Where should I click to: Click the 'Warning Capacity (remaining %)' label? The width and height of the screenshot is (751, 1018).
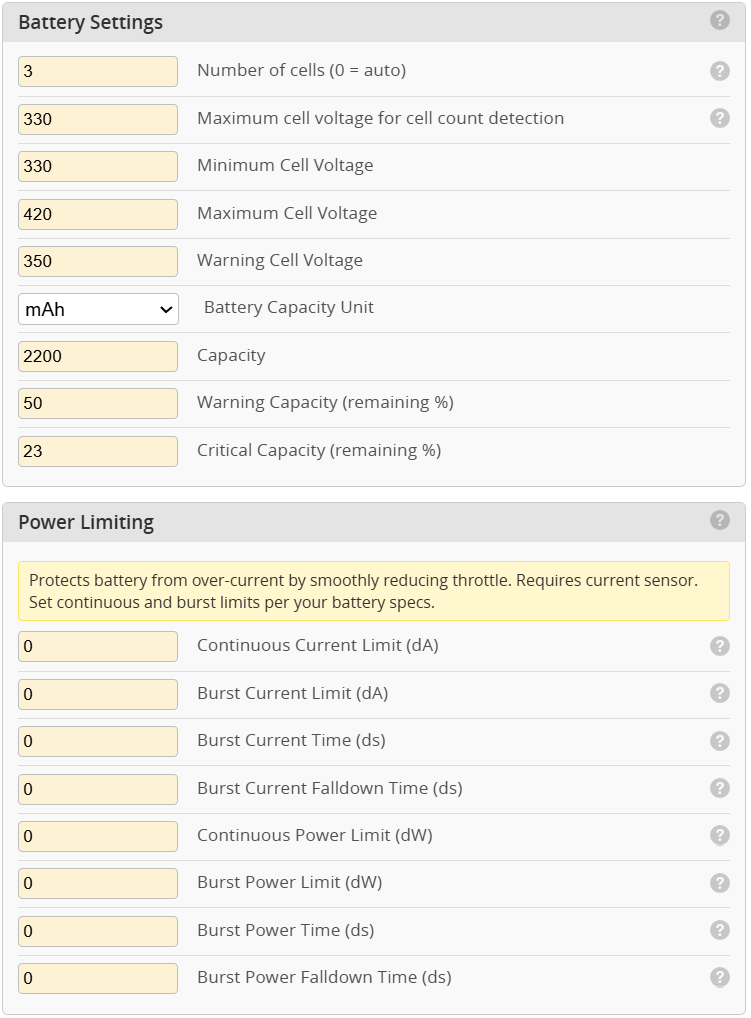(325, 403)
